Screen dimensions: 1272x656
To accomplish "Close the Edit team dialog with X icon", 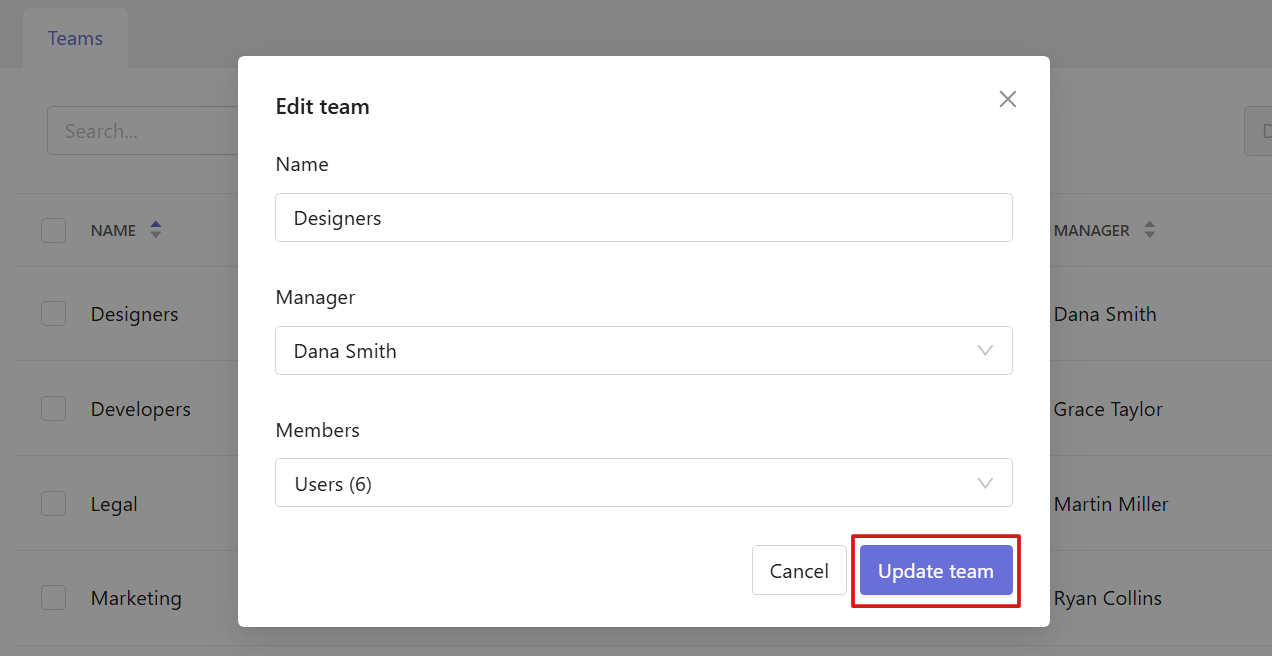I will pos(1008,99).
